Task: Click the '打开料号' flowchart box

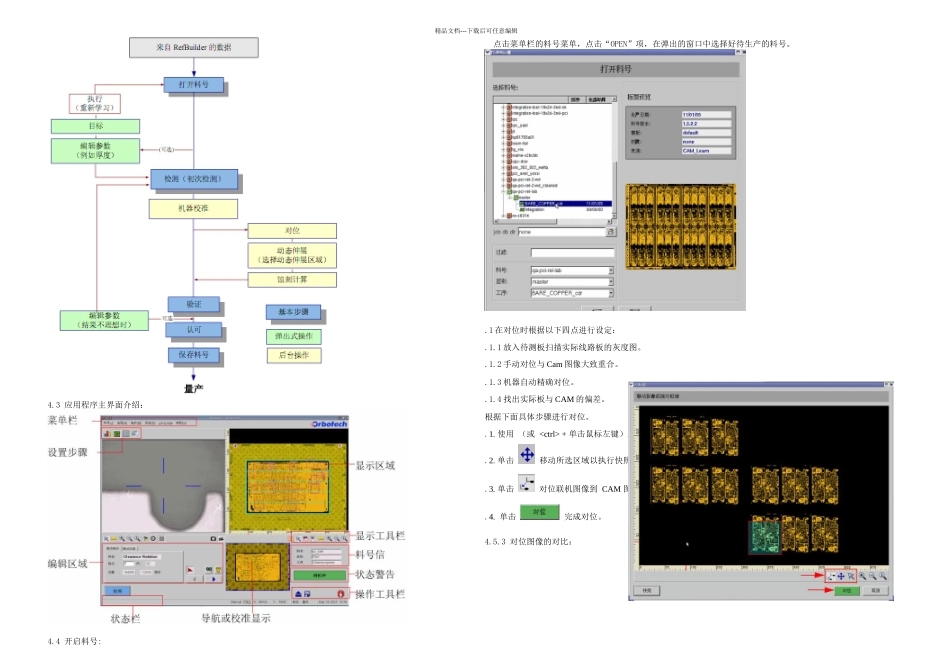Action: pos(194,85)
